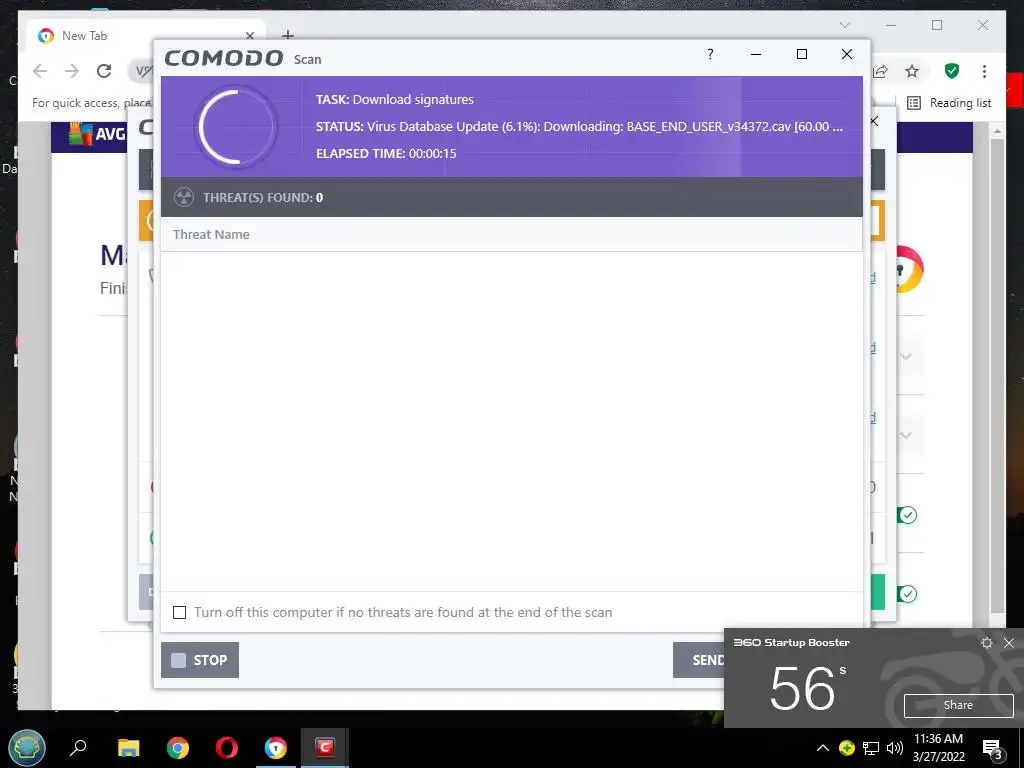Go back in the browser
This screenshot has height=768, width=1024.
(40, 71)
